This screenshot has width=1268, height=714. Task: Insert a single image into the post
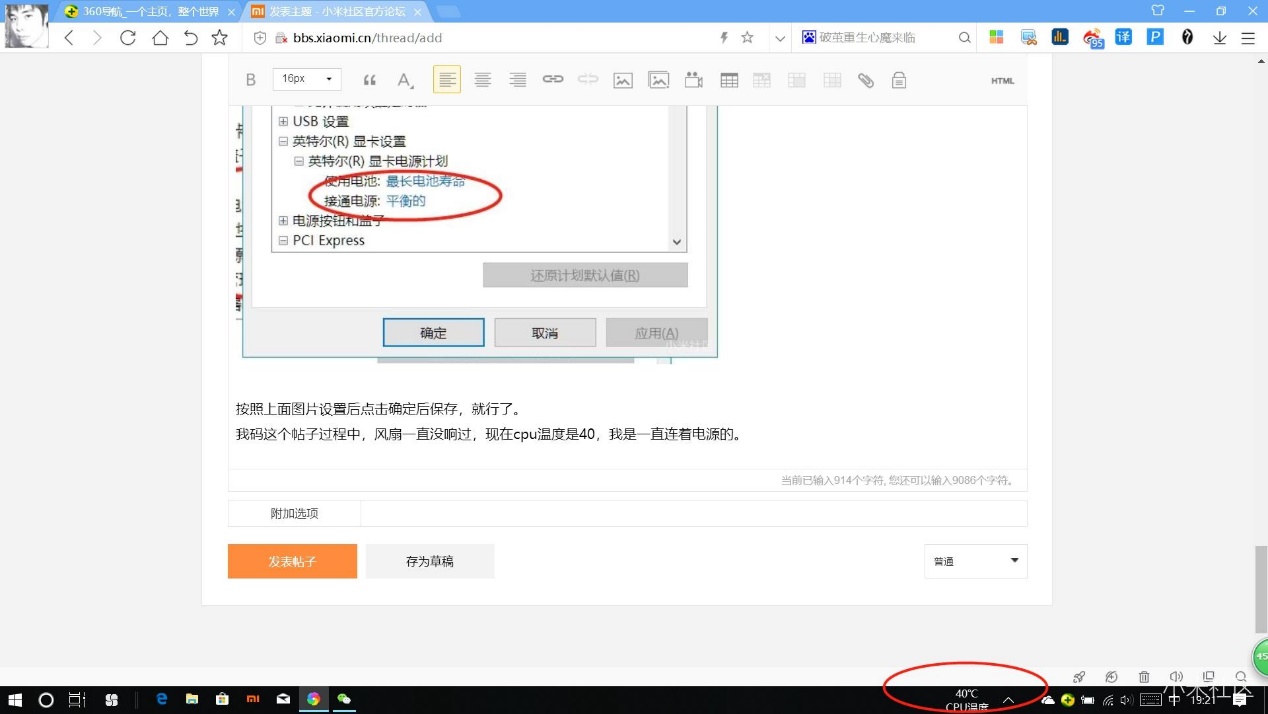click(x=623, y=80)
